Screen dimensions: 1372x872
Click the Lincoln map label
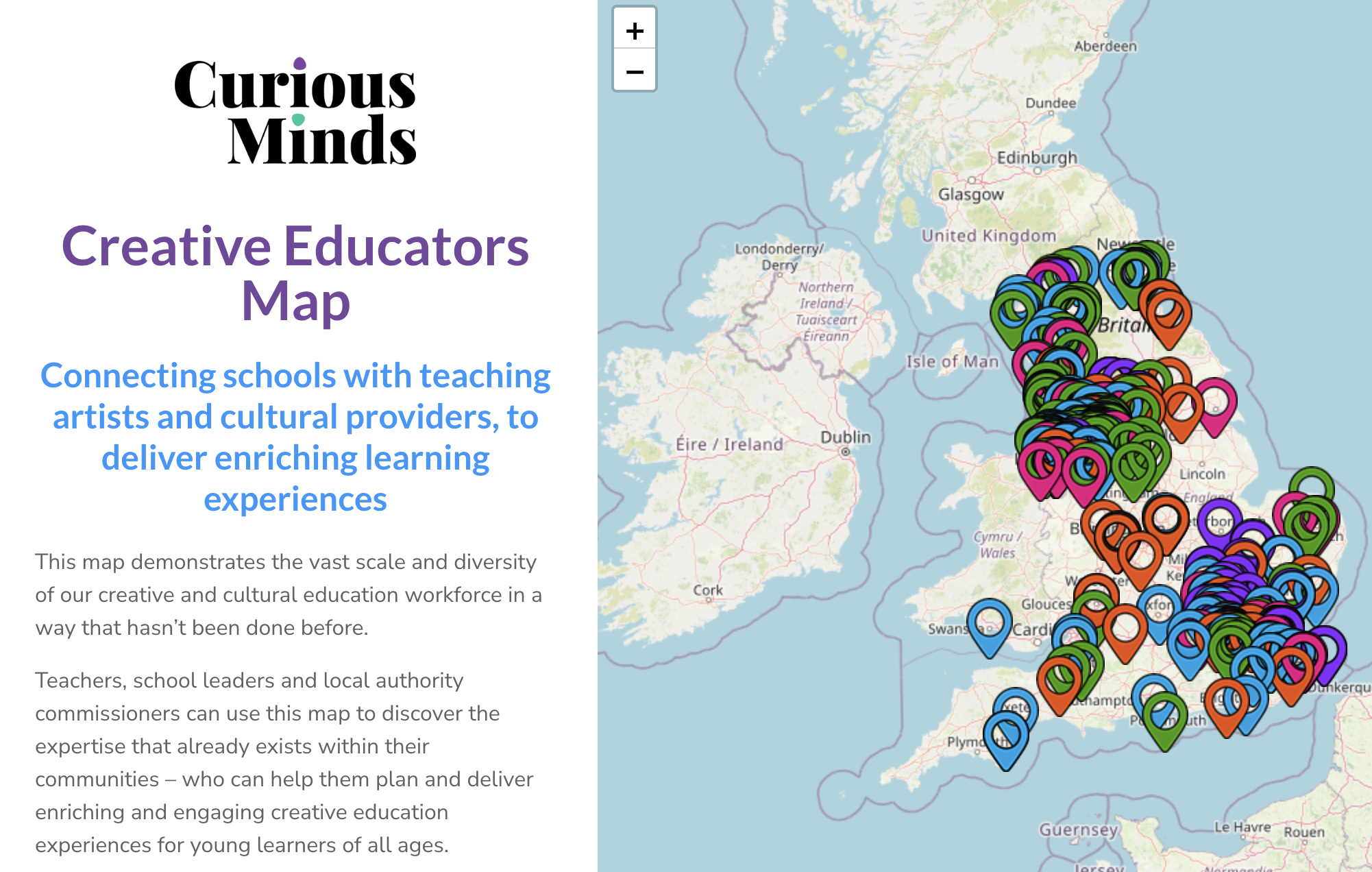[x=1202, y=474]
